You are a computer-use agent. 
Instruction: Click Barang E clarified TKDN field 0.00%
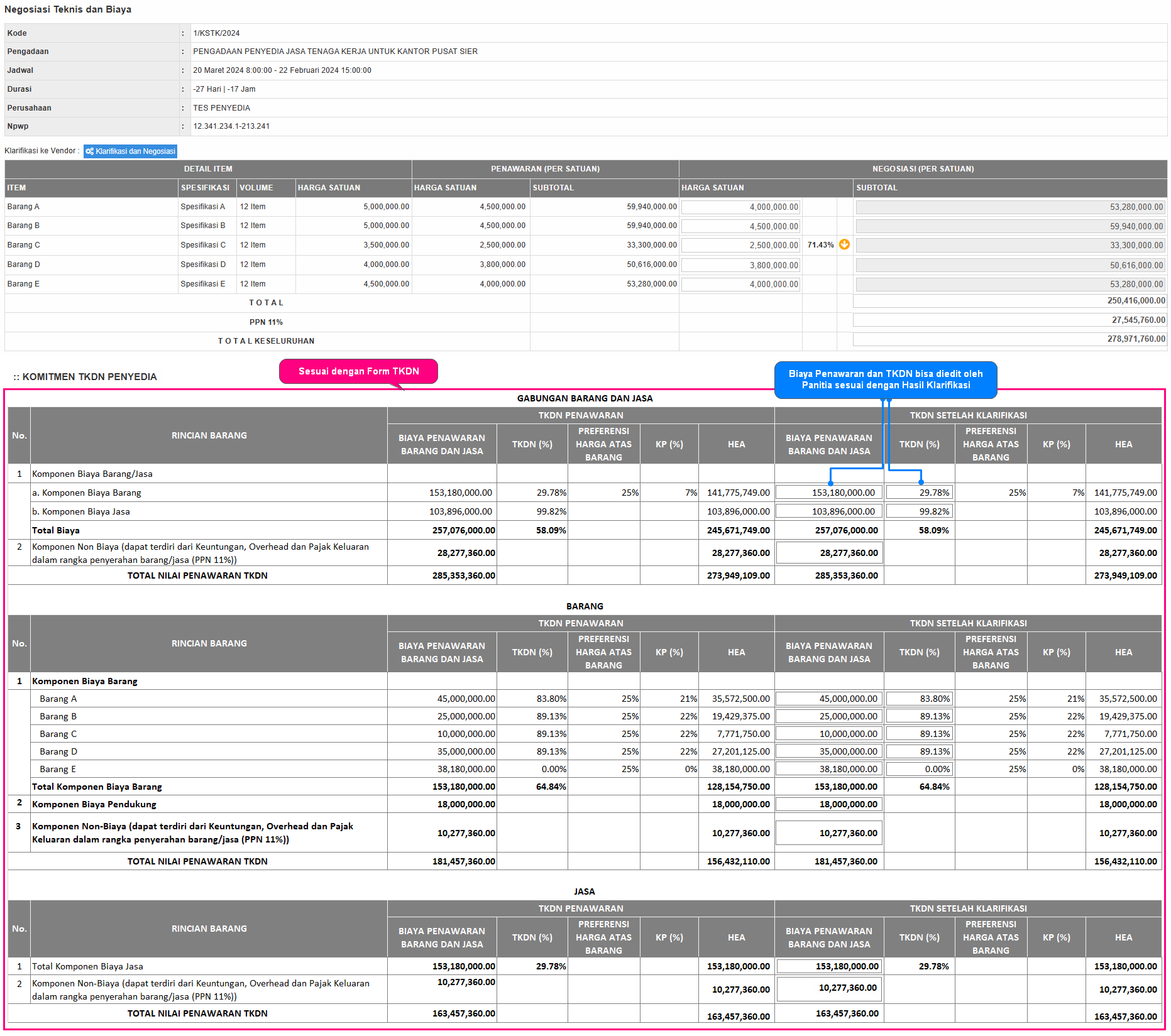click(x=919, y=769)
